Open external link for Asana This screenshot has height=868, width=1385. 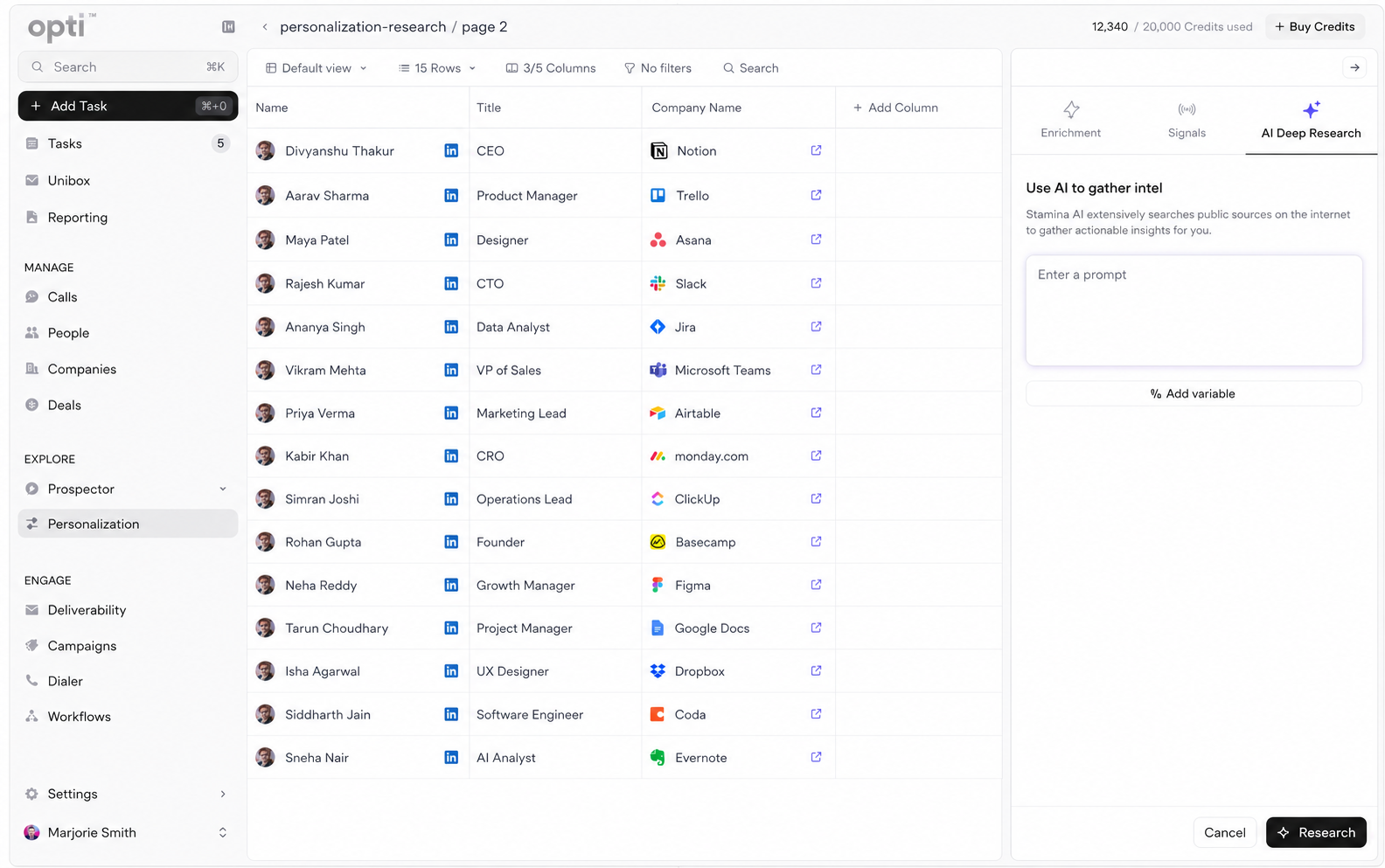(x=816, y=240)
